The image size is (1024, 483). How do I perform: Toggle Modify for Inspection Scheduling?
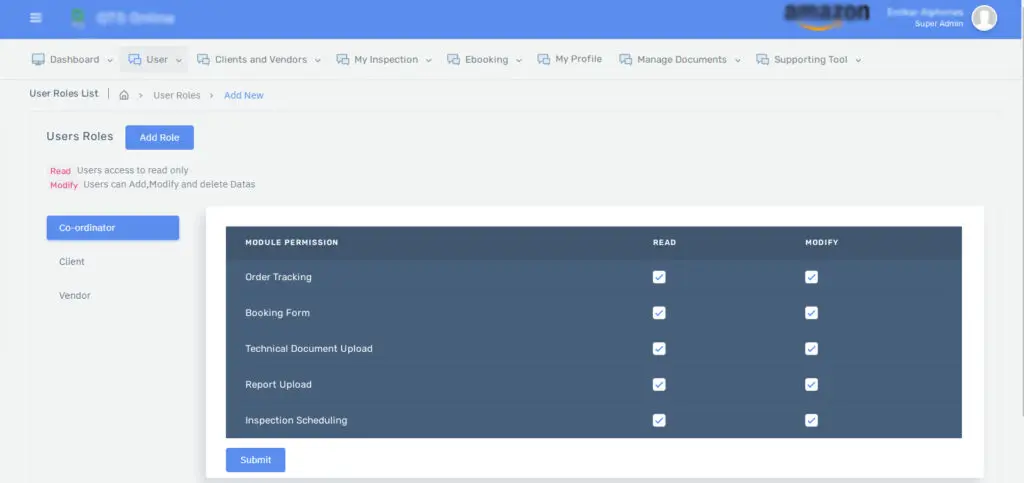pyautogui.click(x=811, y=421)
